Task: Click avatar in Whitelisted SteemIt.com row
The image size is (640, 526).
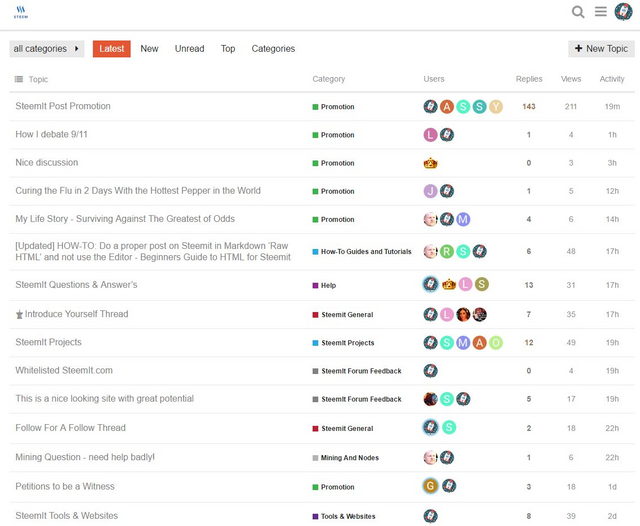Action: (x=430, y=371)
